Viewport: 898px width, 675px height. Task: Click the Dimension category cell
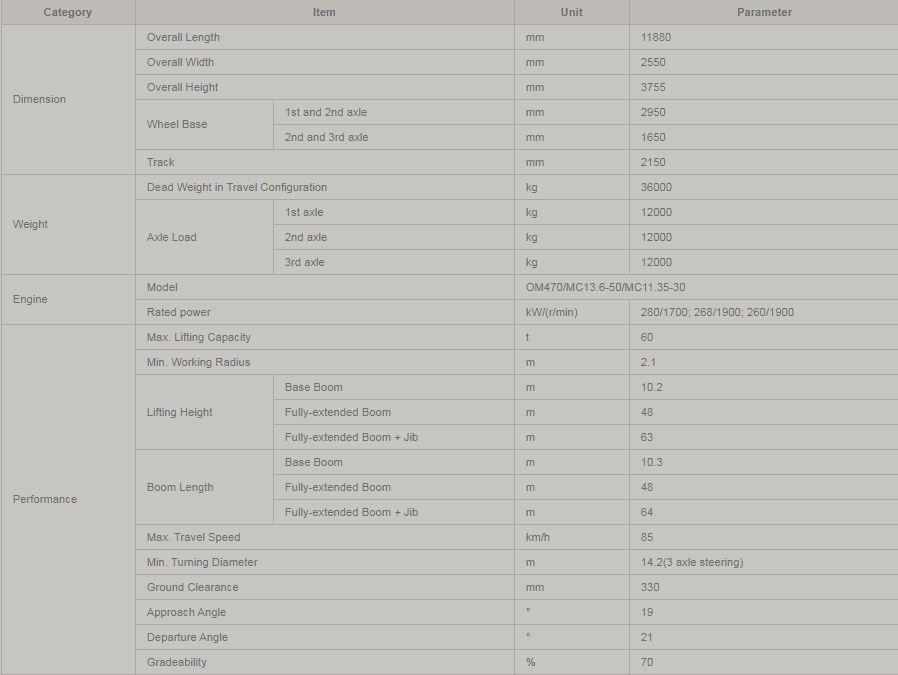coord(39,99)
